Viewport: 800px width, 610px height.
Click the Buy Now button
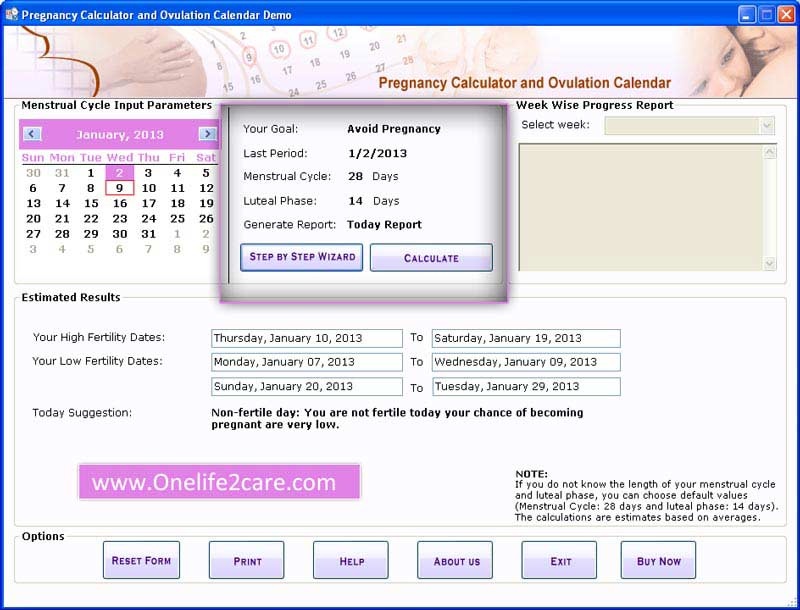tap(658, 560)
